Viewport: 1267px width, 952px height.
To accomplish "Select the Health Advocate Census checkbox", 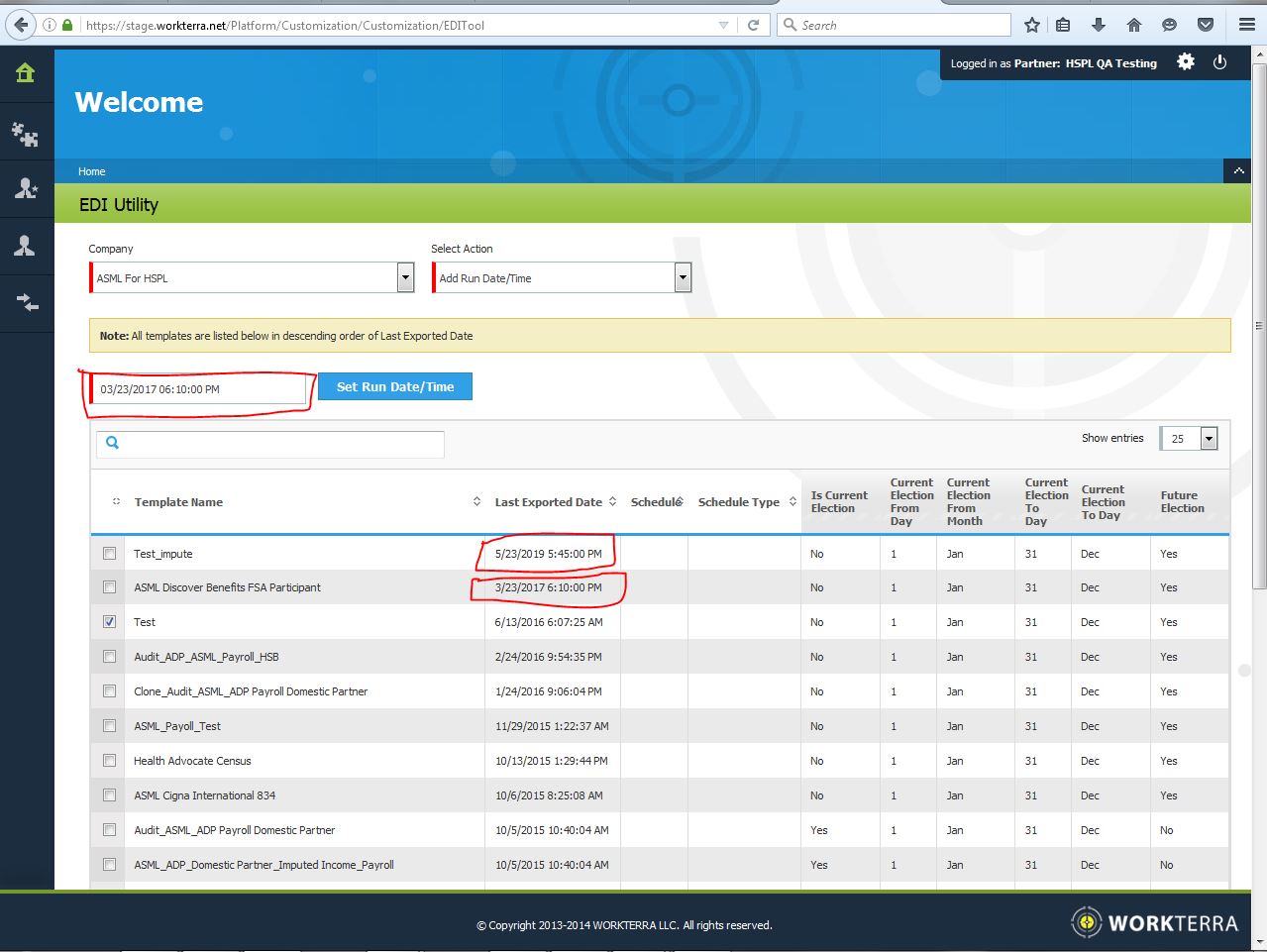I will [x=110, y=761].
